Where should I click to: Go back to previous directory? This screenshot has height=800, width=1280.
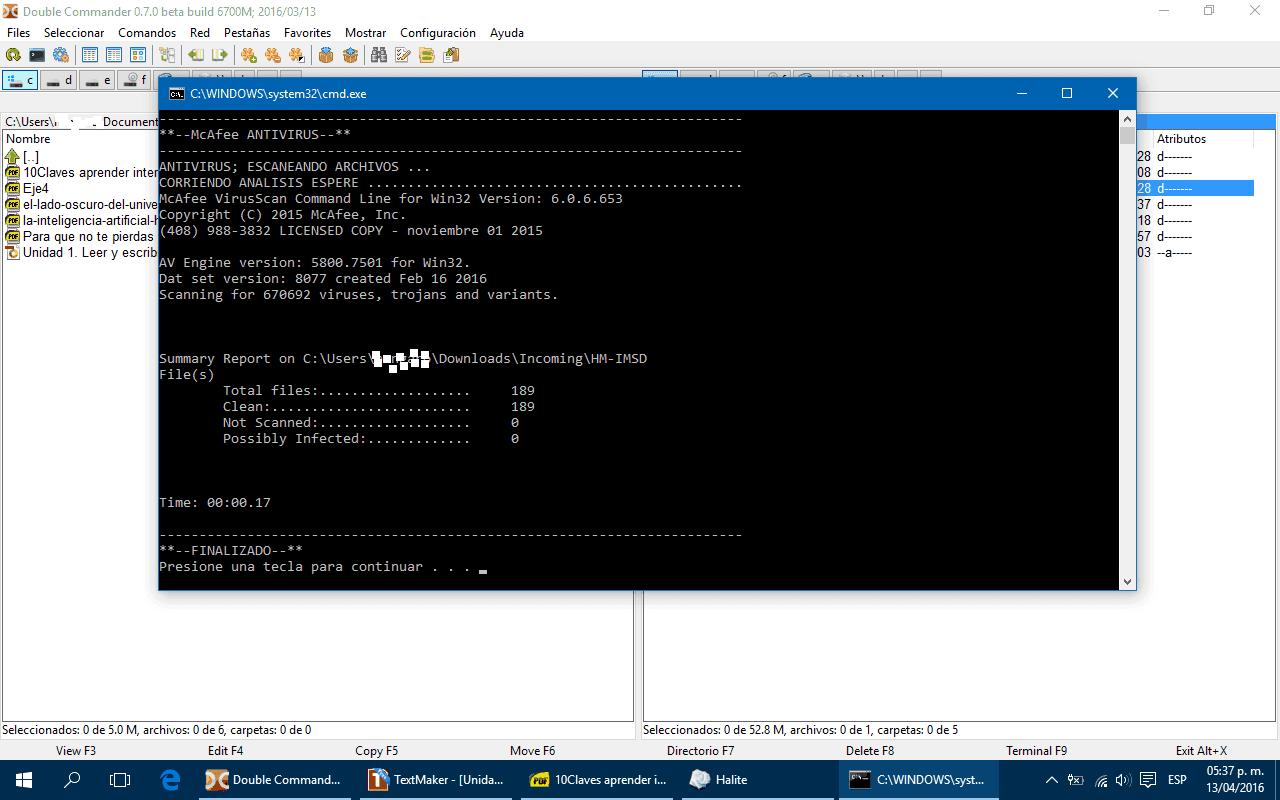(x=198, y=55)
